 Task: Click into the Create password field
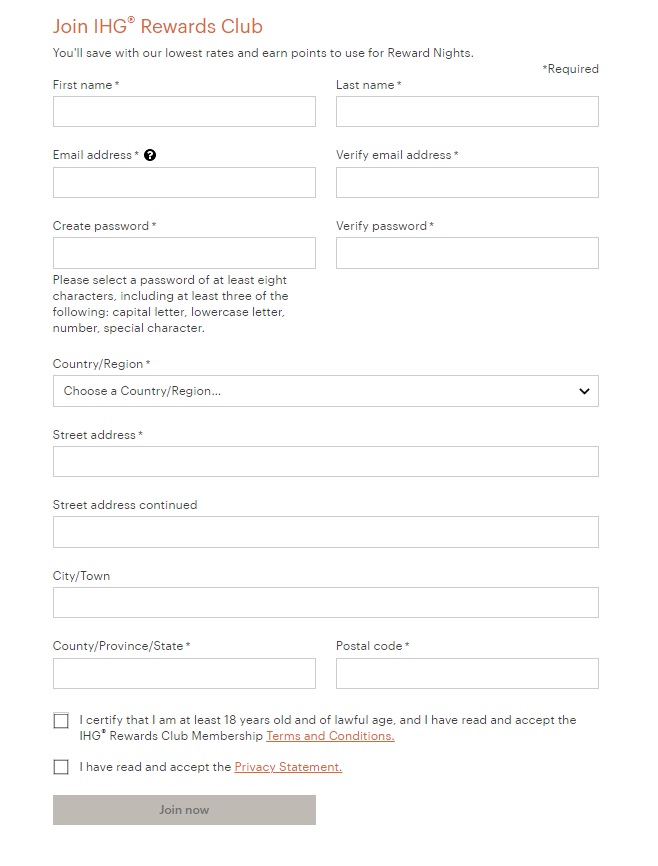(184, 252)
